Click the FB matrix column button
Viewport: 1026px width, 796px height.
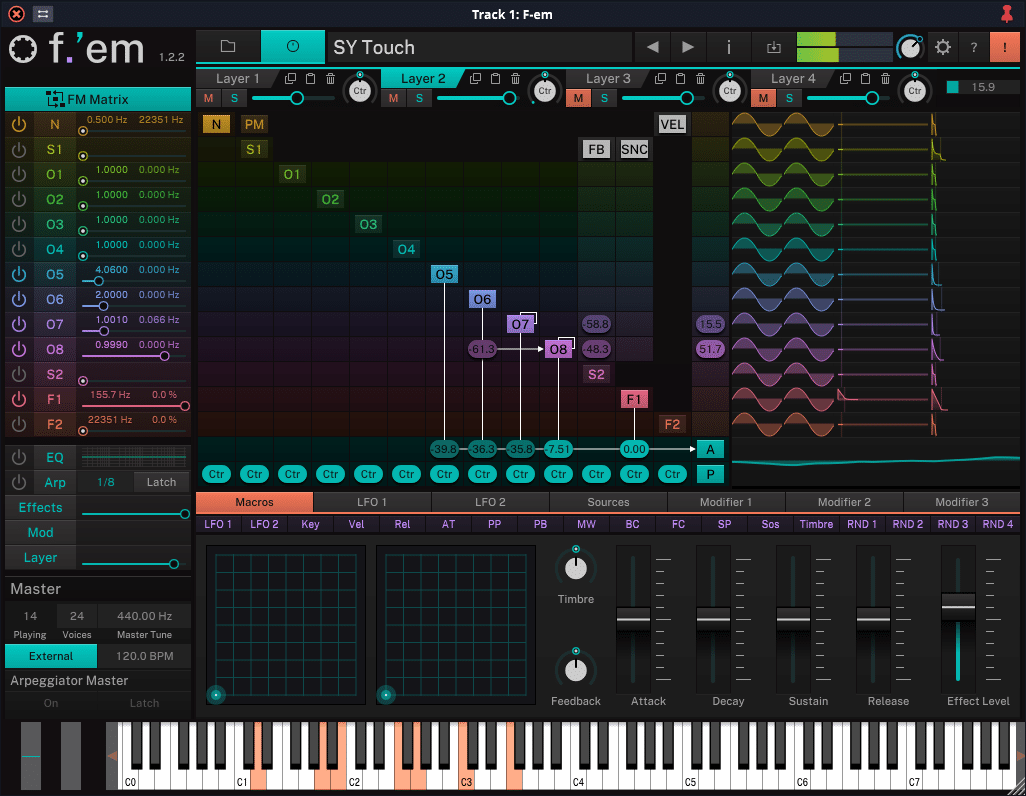click(x=596, y=149)
